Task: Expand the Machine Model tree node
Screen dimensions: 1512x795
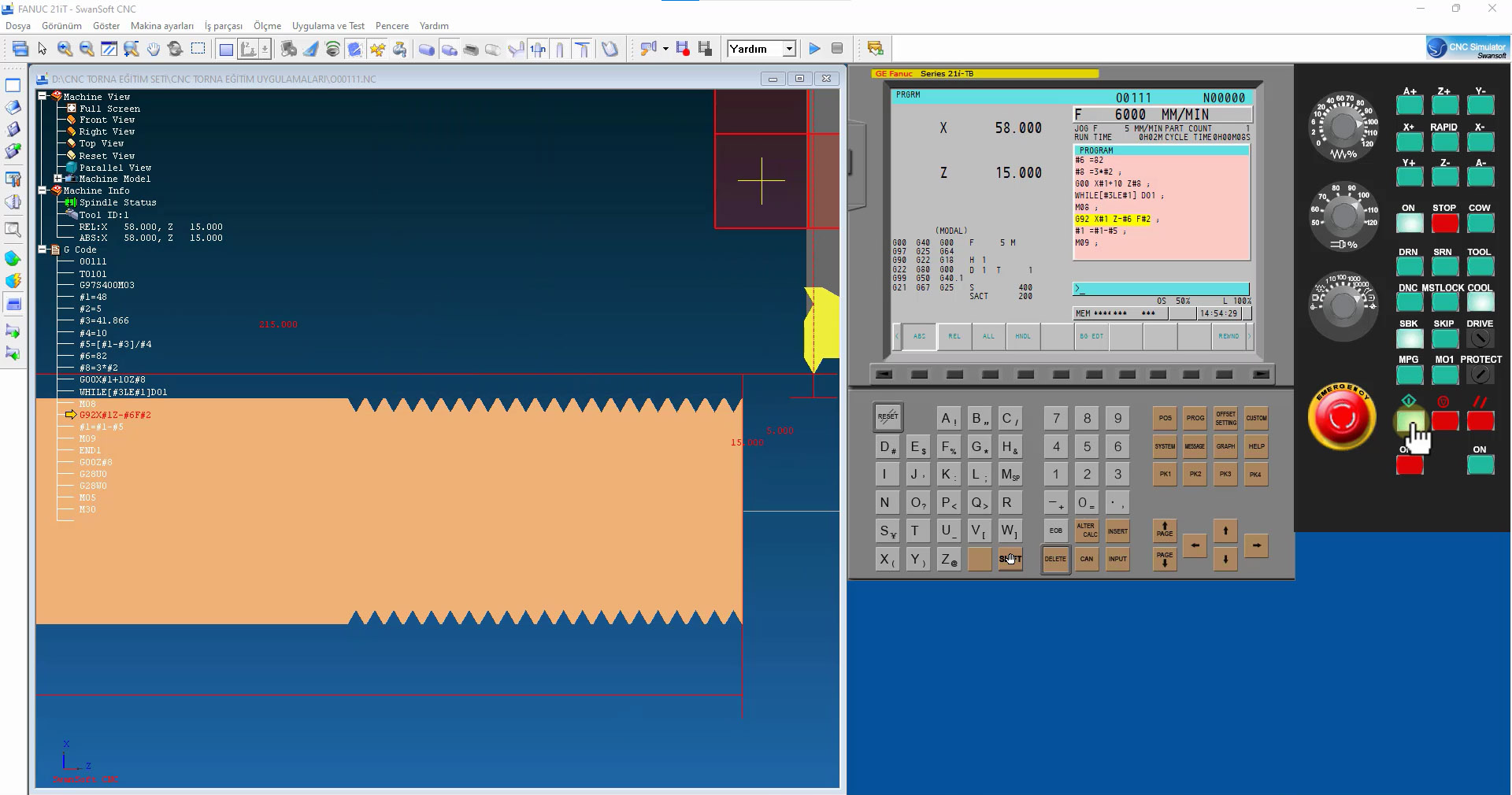Action: click(x=57, y=179)
